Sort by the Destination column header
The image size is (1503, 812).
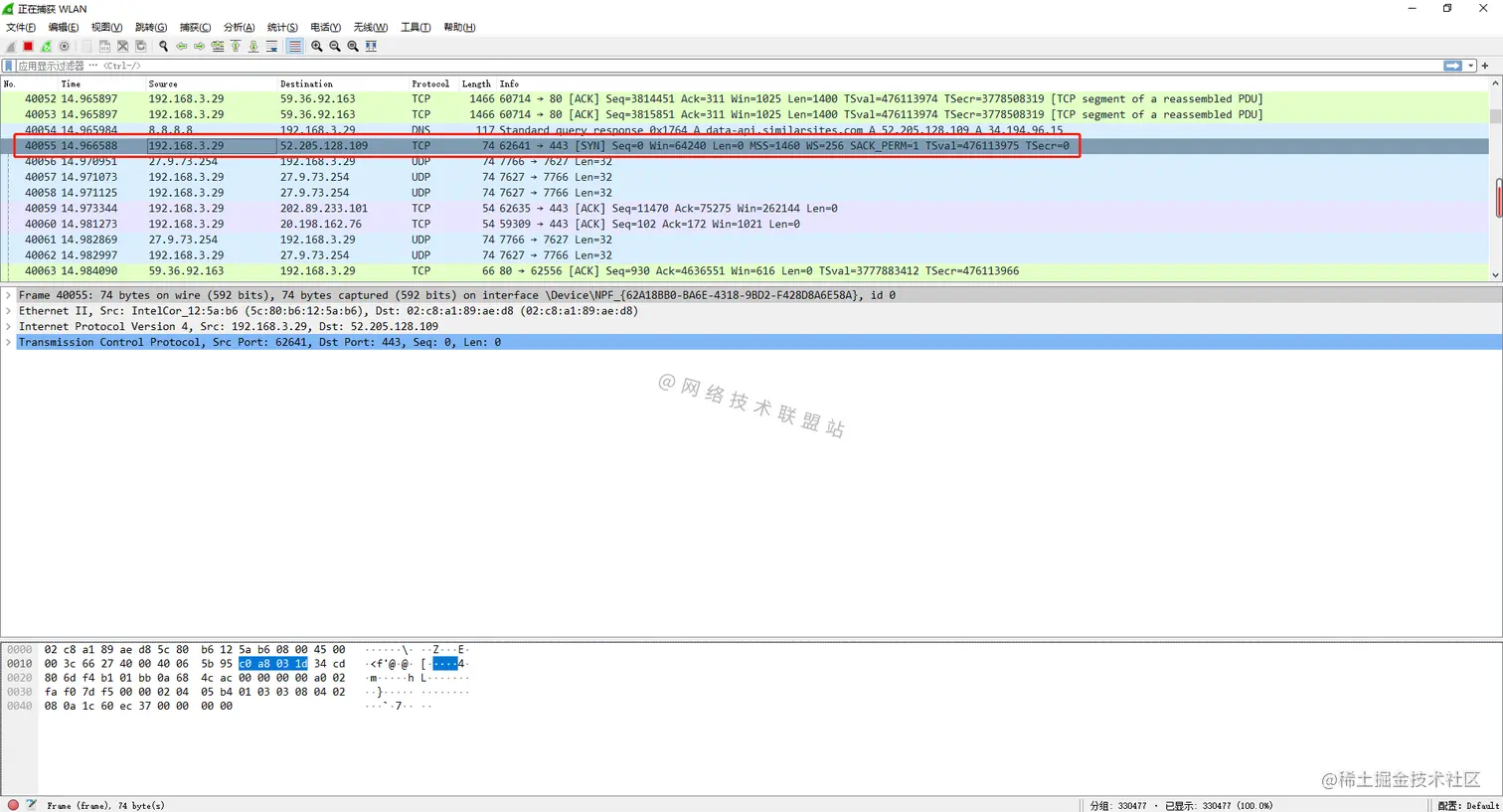point(343,84)
